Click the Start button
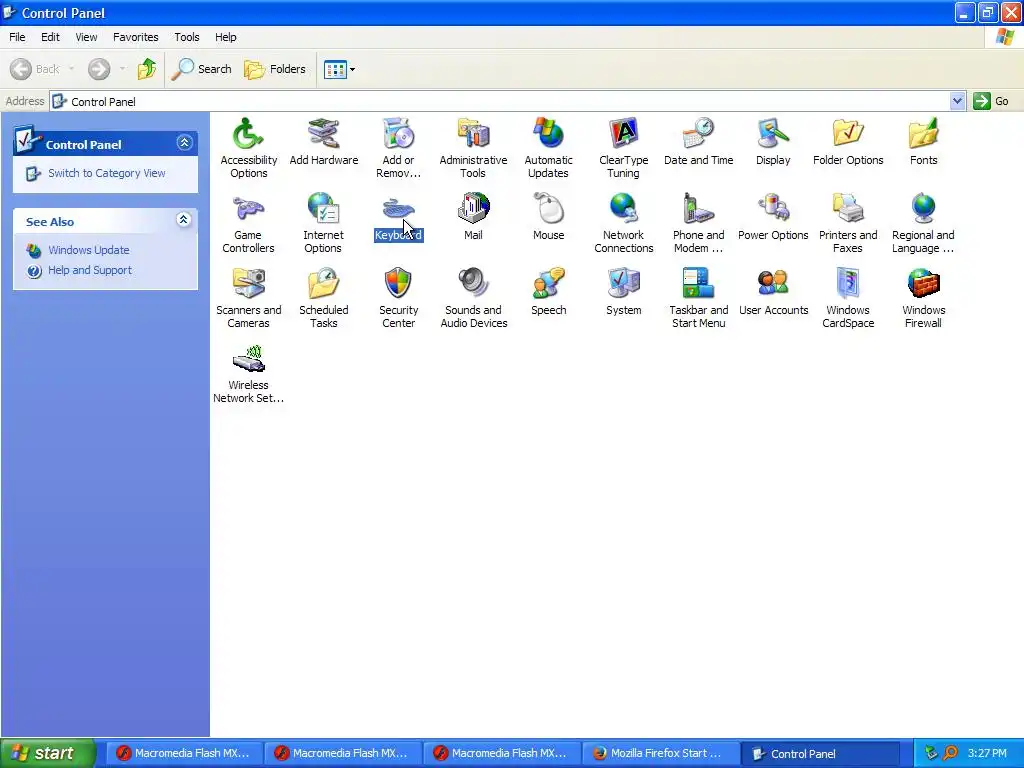This screenshot has width=1024, height=768. [x=47, y=753]
